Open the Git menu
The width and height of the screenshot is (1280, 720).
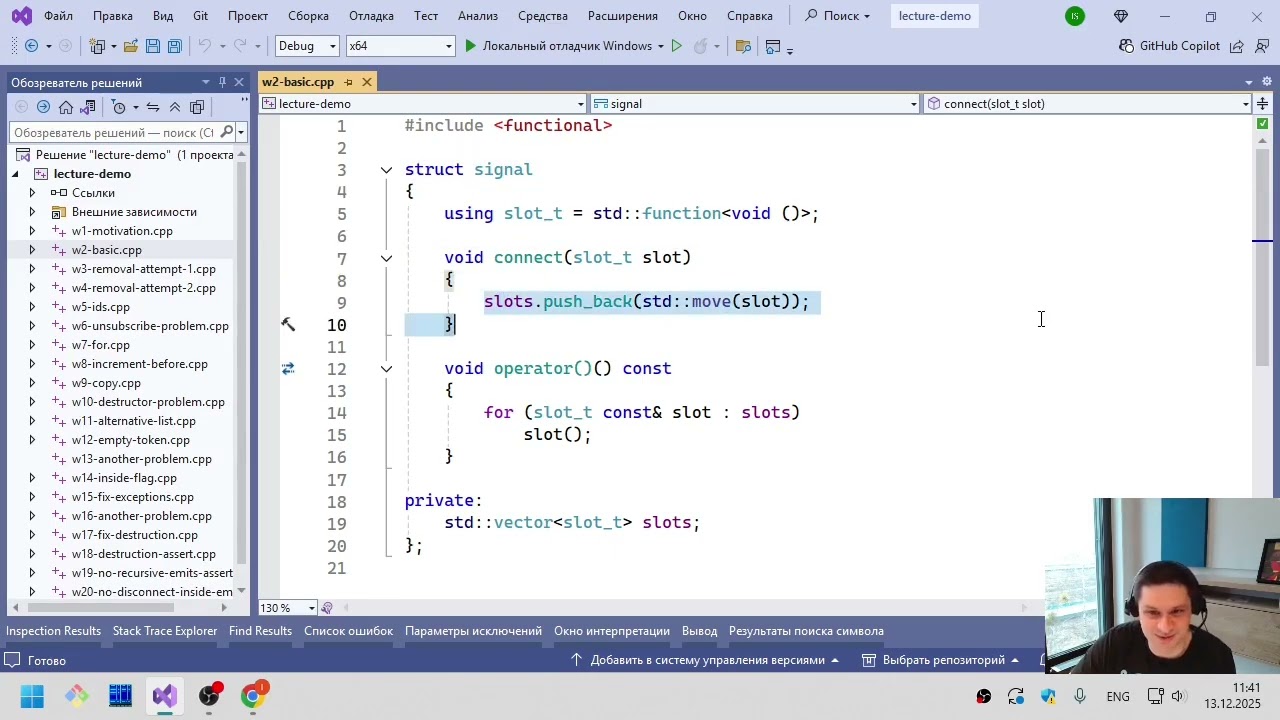[201, 16]
